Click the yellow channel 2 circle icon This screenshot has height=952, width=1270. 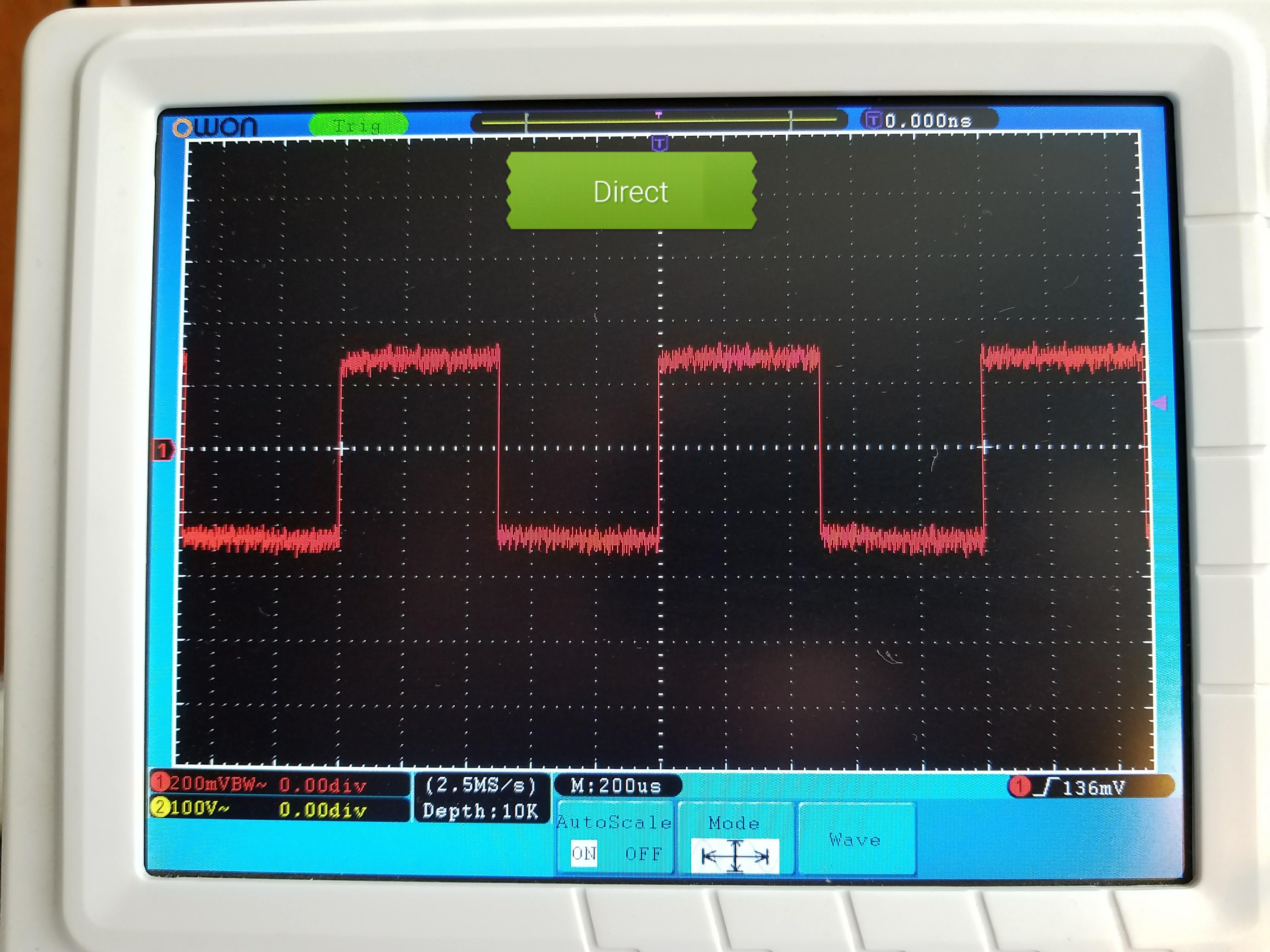(160, 807)
